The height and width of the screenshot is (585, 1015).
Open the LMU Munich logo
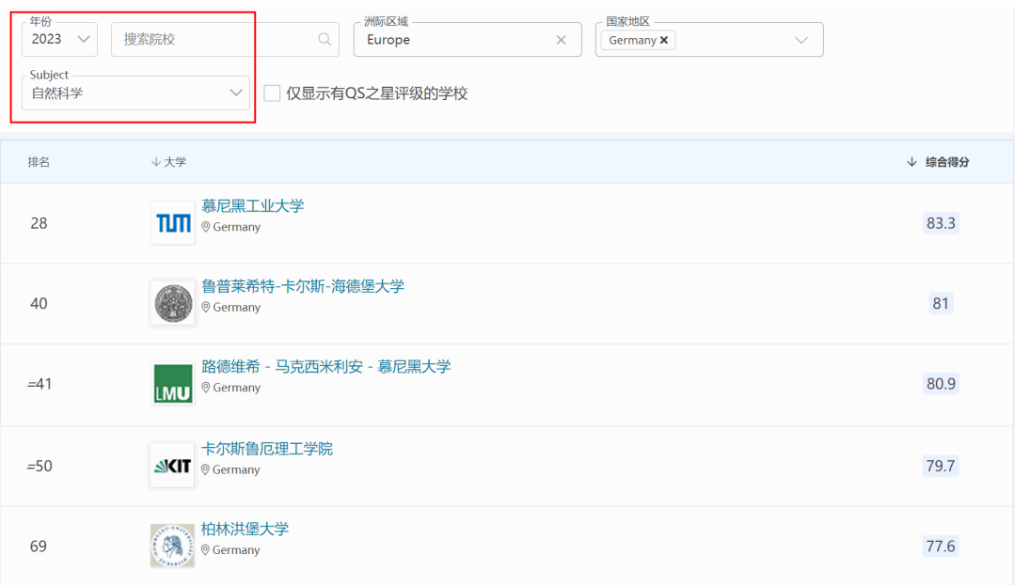173,383
